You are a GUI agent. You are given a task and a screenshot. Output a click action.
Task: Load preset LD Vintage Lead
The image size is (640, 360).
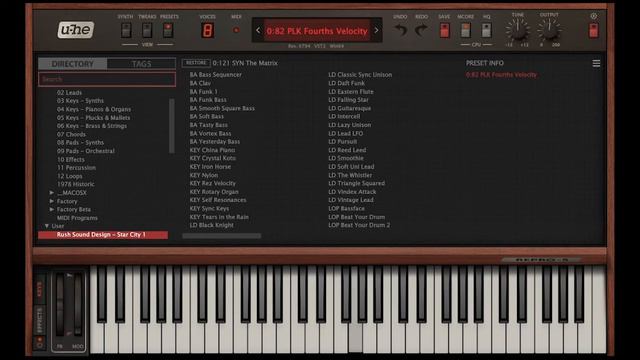(x=351, y=200)
